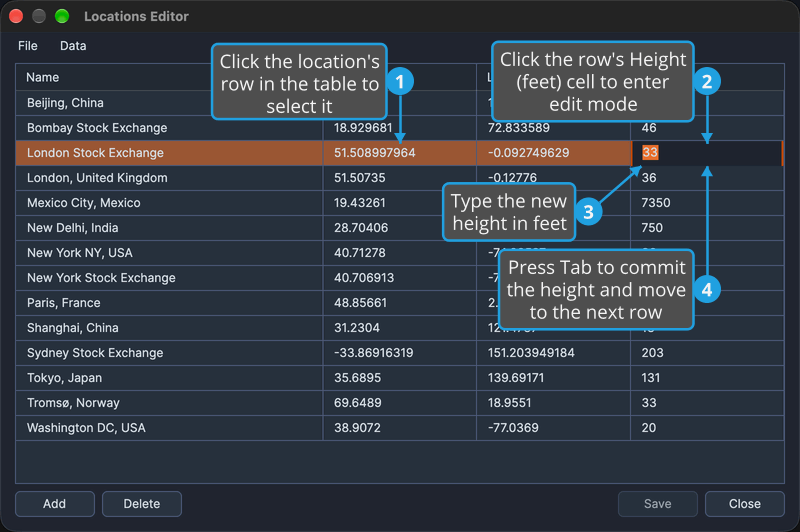Select the London, United Kingdom row
Viewport: 800px width, 532px height.
399,178
